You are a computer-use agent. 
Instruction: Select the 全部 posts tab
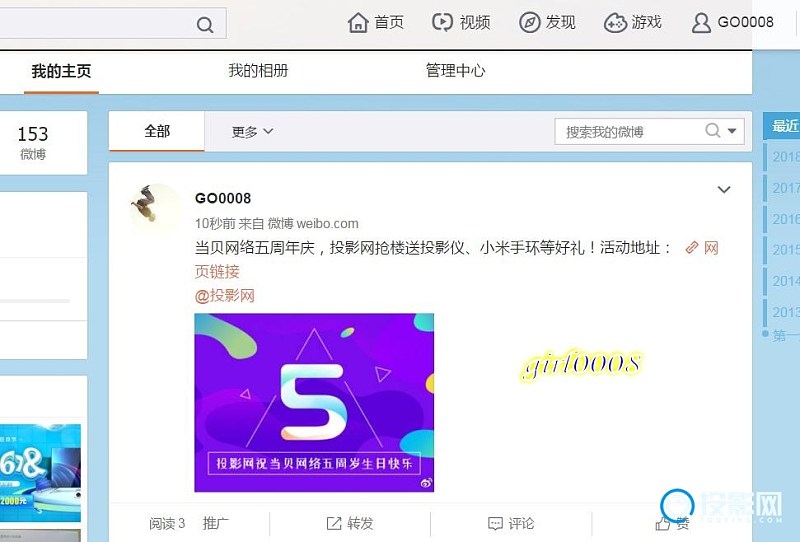pyautogui.click(x=157, y=132)
